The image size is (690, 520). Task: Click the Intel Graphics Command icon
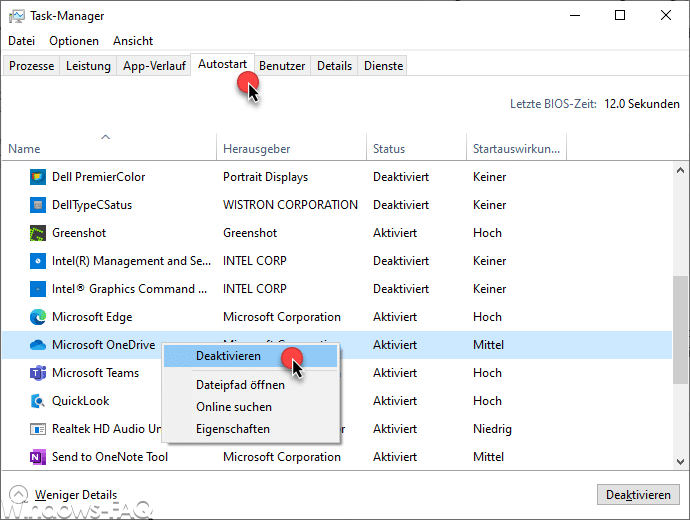click(x=38, y=289)
